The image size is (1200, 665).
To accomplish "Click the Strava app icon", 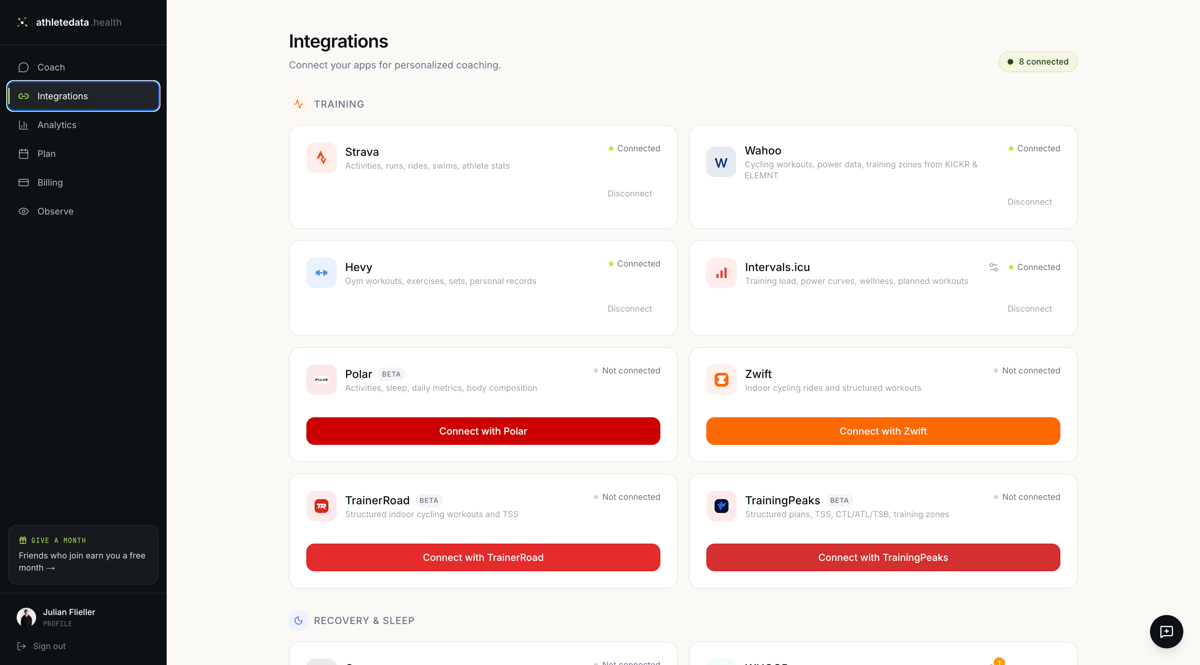I will click(x=321, y=158).
